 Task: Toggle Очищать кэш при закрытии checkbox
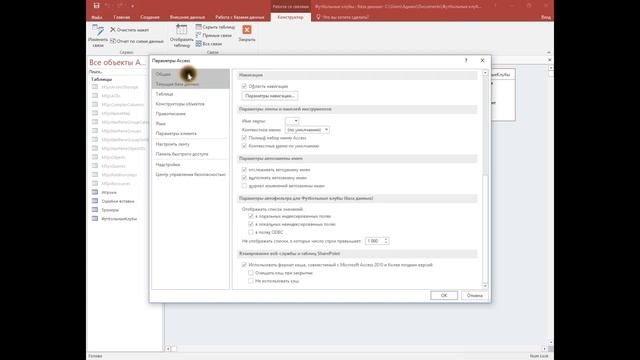point(251,273)
